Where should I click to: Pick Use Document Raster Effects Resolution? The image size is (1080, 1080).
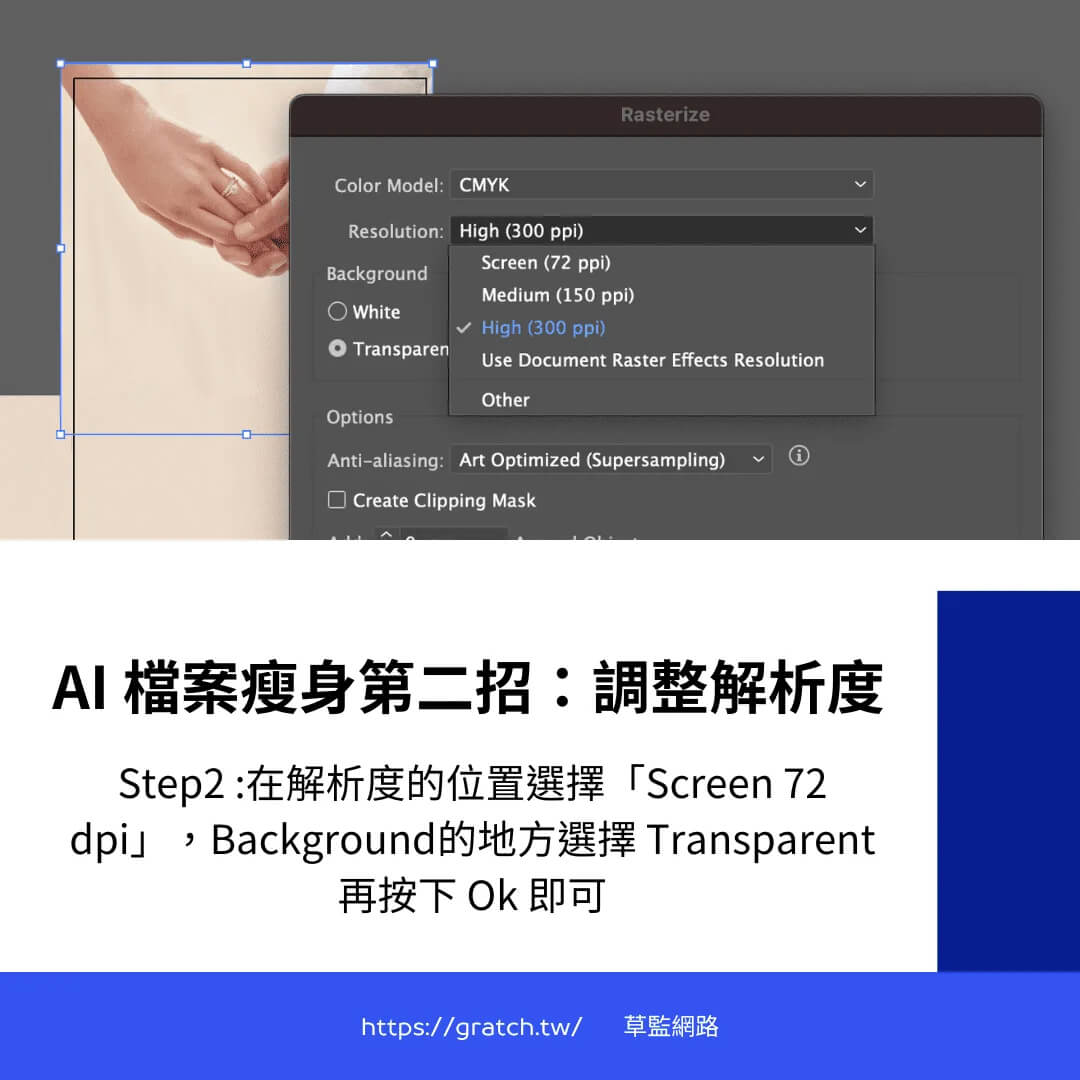click(x=653, y=360)
